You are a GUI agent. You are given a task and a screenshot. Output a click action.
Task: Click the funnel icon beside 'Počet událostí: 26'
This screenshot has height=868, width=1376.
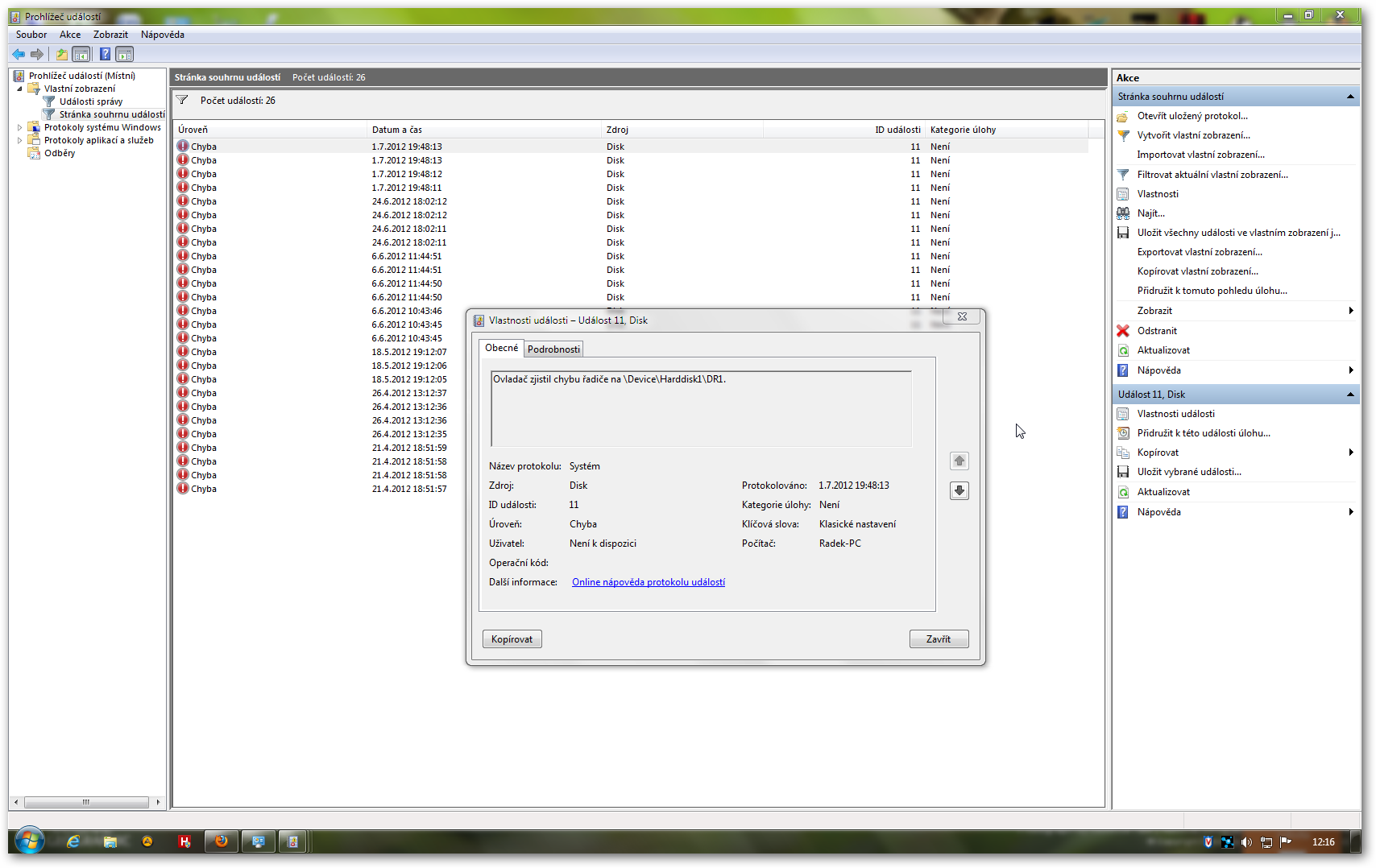pos(183,101)
